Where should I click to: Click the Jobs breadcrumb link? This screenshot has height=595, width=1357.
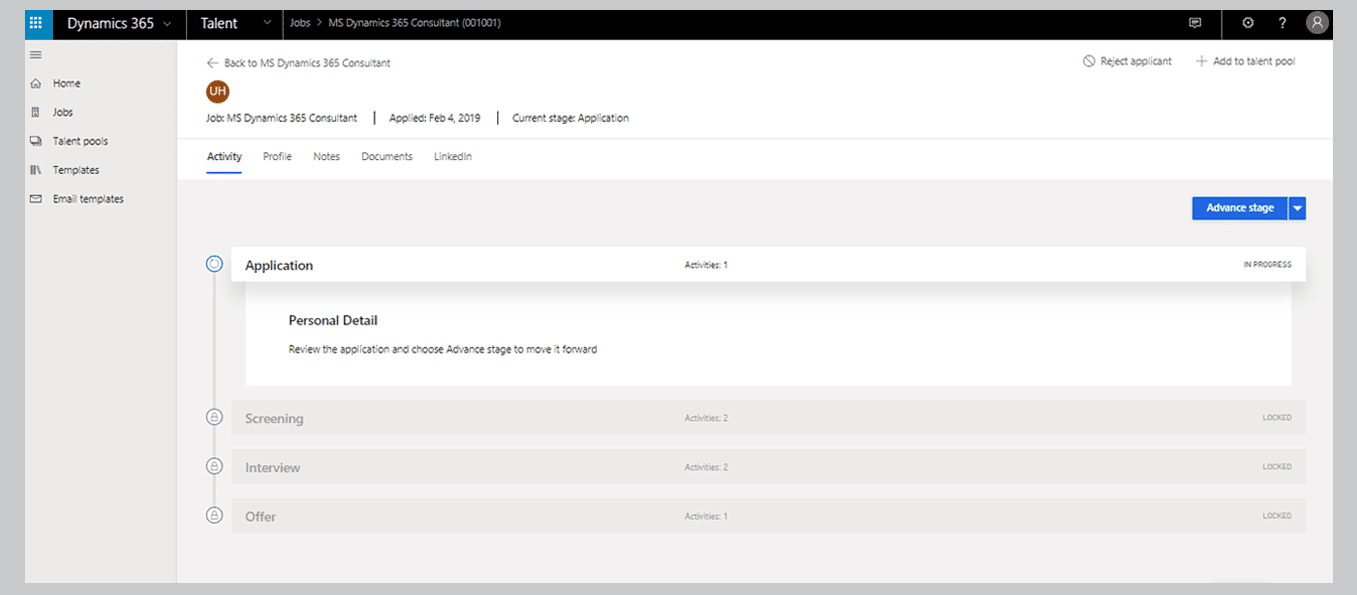click(x=299, y=23)
